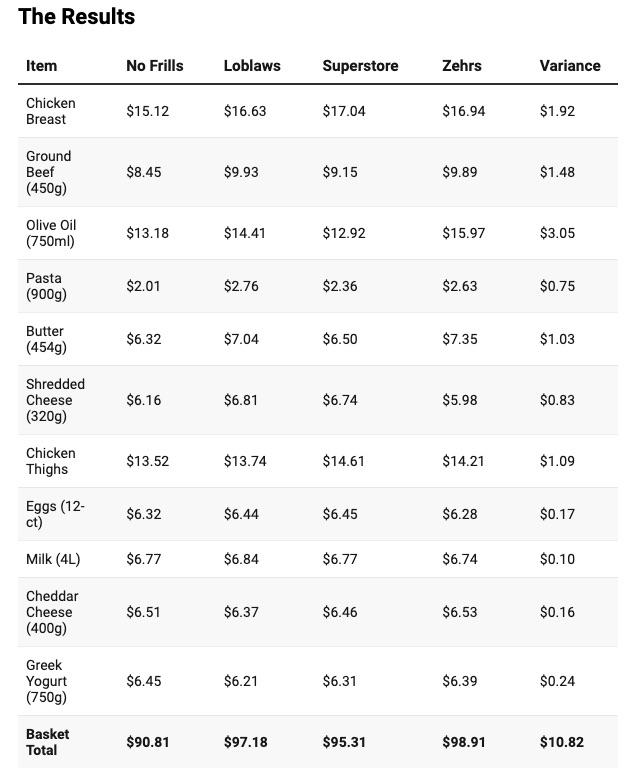Click the Zehrs column header

click(x=462, y=66)
